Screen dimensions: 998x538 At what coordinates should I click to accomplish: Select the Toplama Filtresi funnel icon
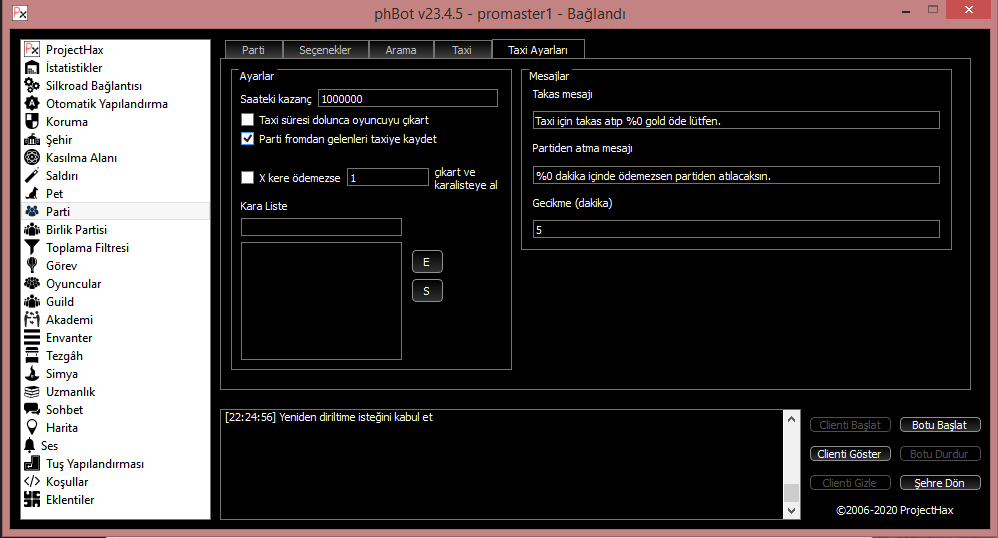[32, 248]
